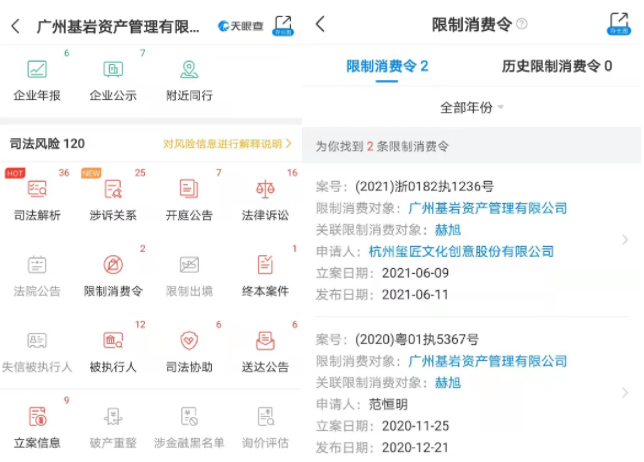Open 终本案件 icon
The image size is (644, 462).
coord(265,264)
